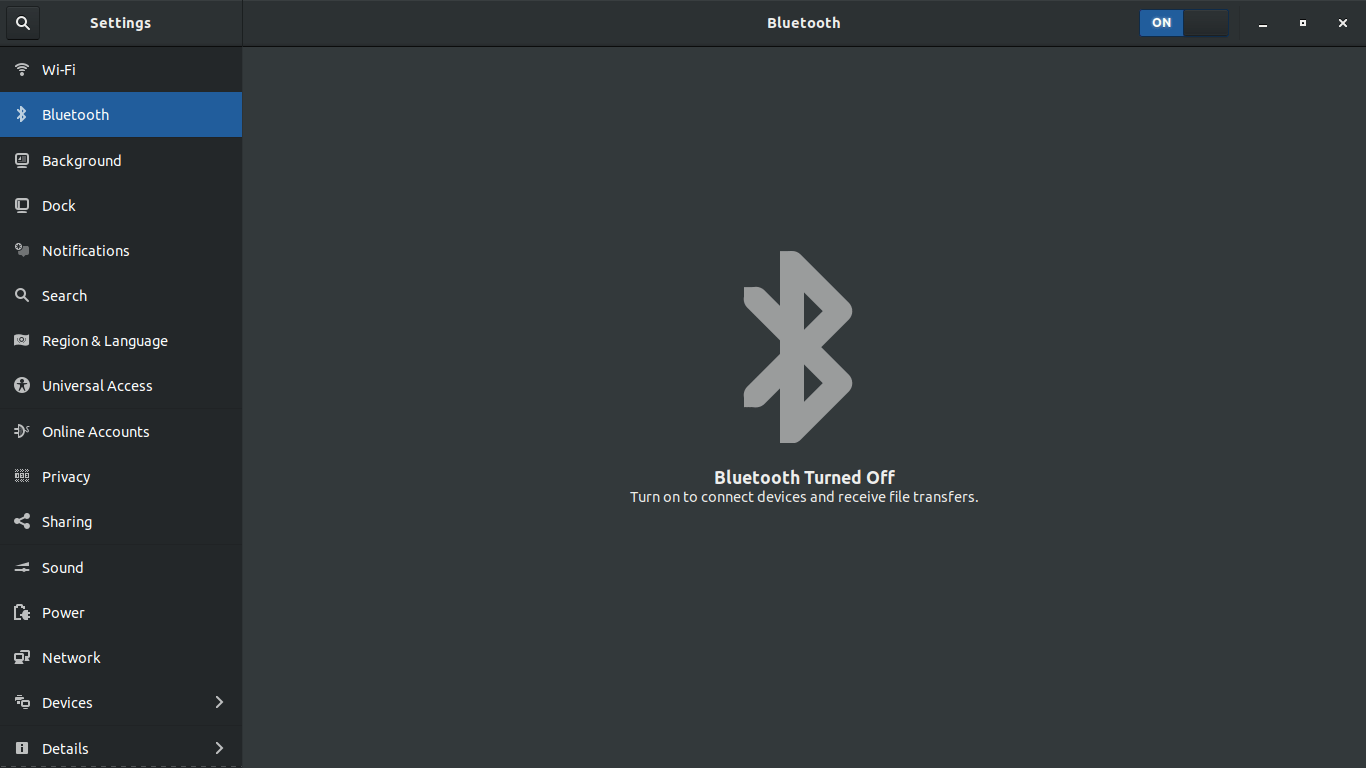Open the search panel with the magnifier icon
Viewport: 1366px width, 768px height.
pos(22,22)
